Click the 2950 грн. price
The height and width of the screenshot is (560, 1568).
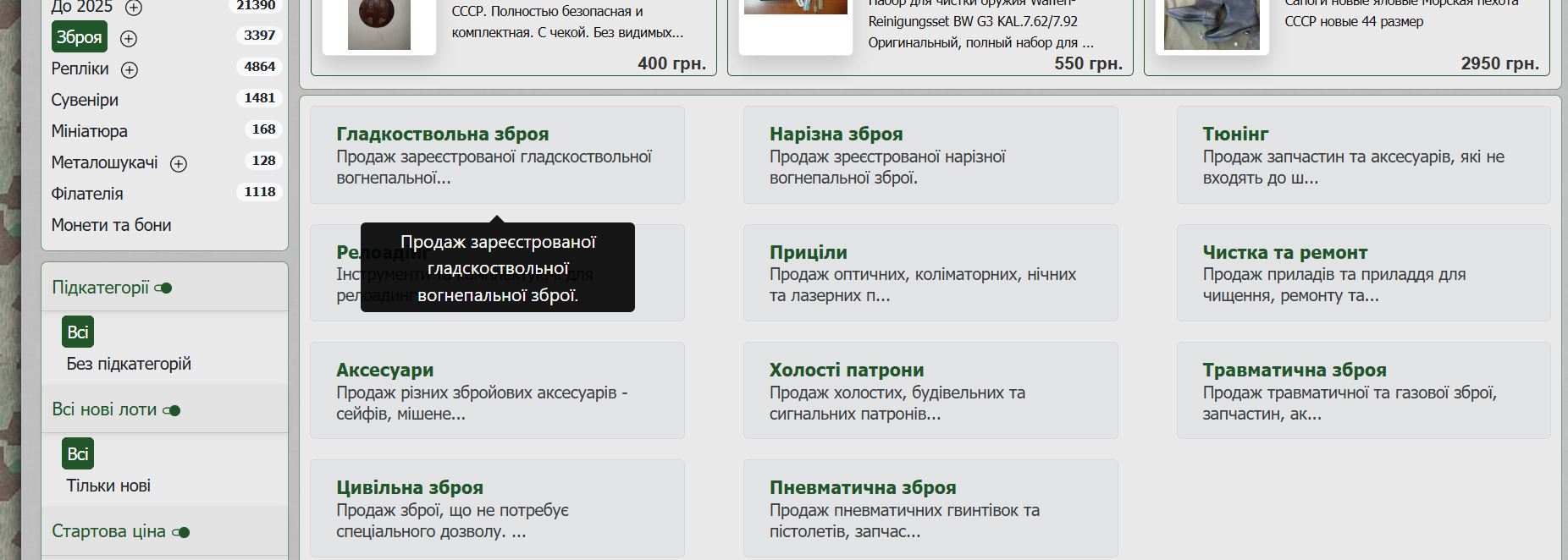click(x=1499, y=63)
